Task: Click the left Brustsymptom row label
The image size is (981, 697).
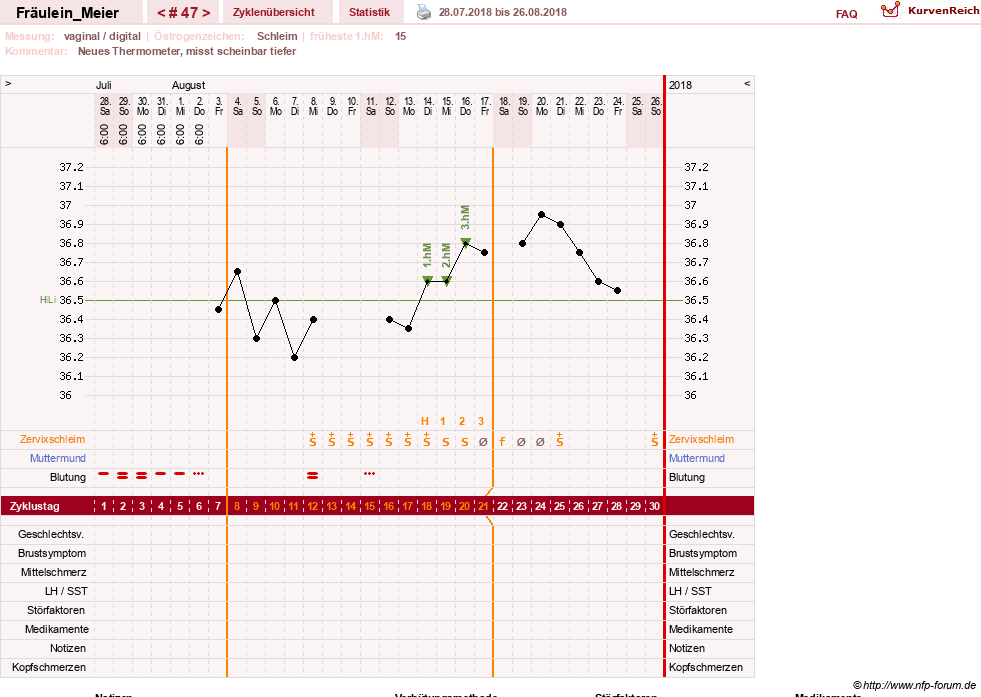Action: tap(52, 553)
